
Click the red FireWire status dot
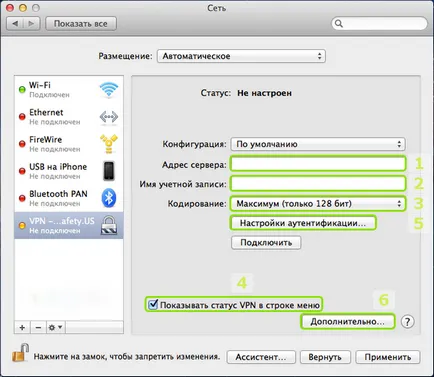click(x=22, y=144)
